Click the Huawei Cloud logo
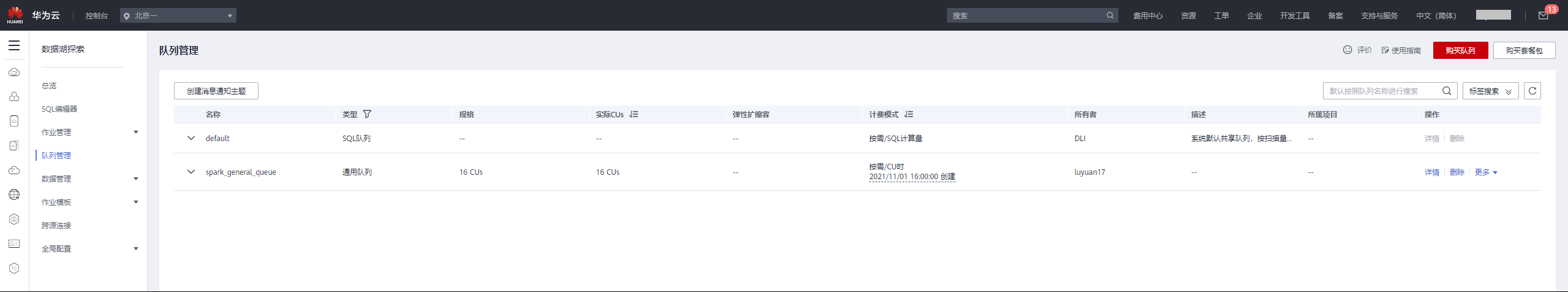 coord(15,15)
